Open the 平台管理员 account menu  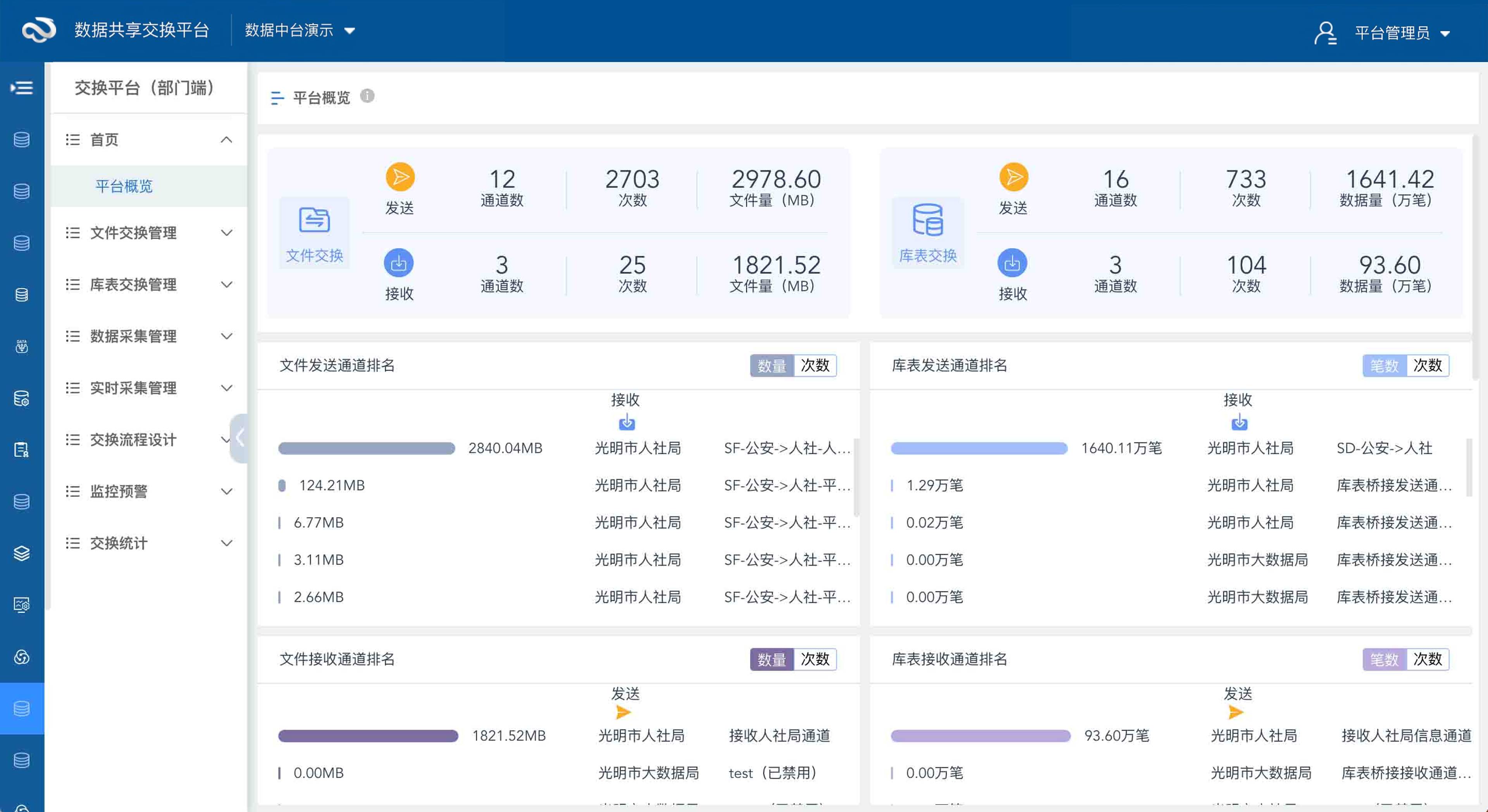(1392, 32)
